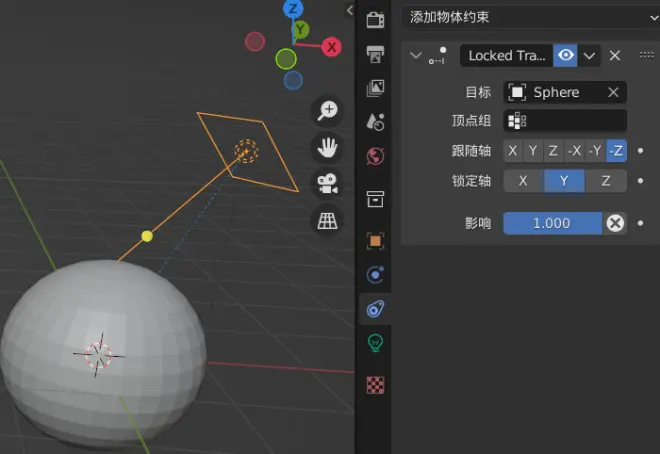Image resolution: width=660 pixels, height=454 pixels.
Task: Open the constraint extras dropdown arrow
Action: (x=589, y=56)
